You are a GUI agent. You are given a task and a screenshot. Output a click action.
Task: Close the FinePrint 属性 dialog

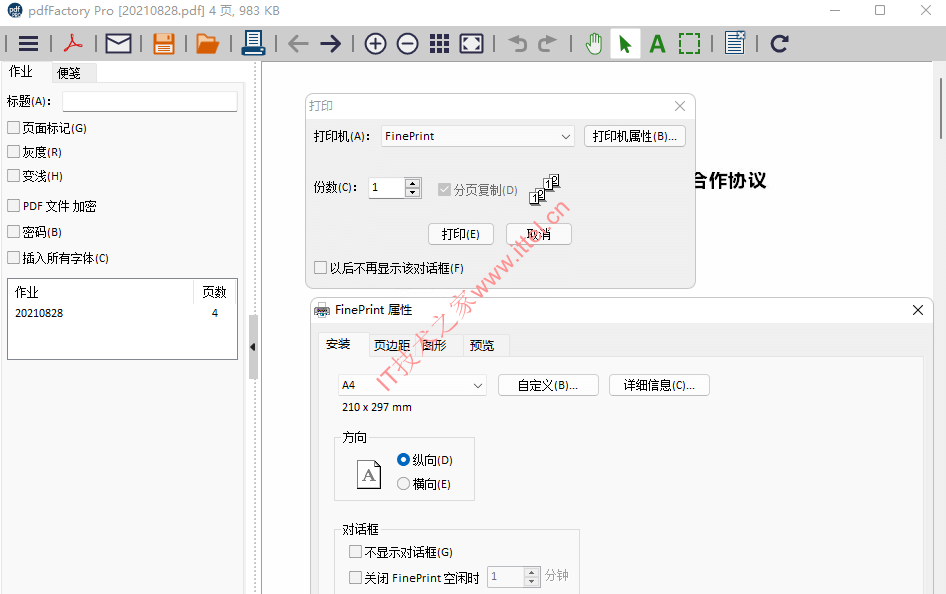918,310
